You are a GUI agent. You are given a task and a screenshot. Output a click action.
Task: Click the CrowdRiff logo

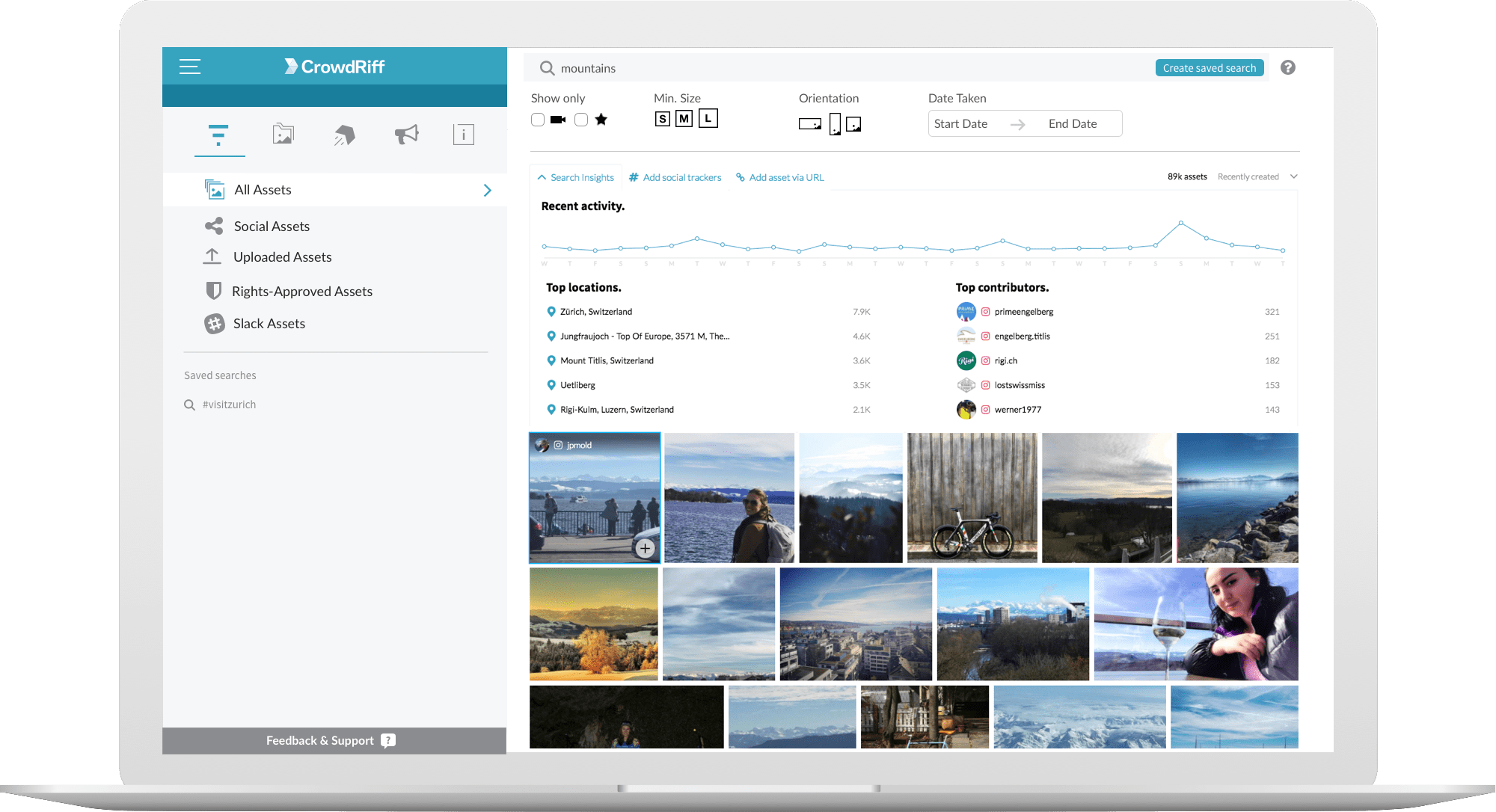(x=334, y=67)
